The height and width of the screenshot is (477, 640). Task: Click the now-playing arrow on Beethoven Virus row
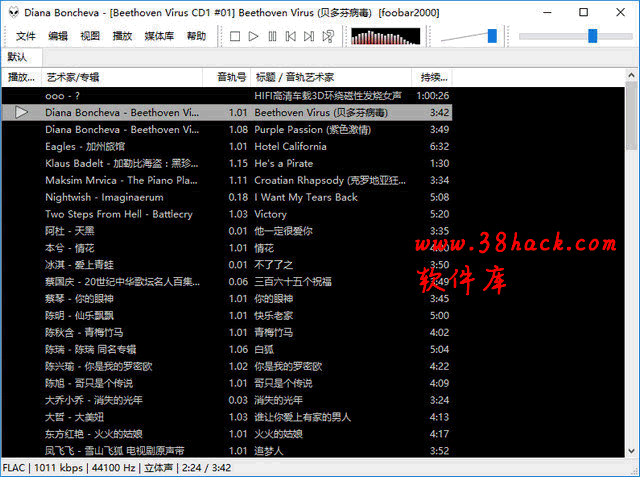coord(21,112)
